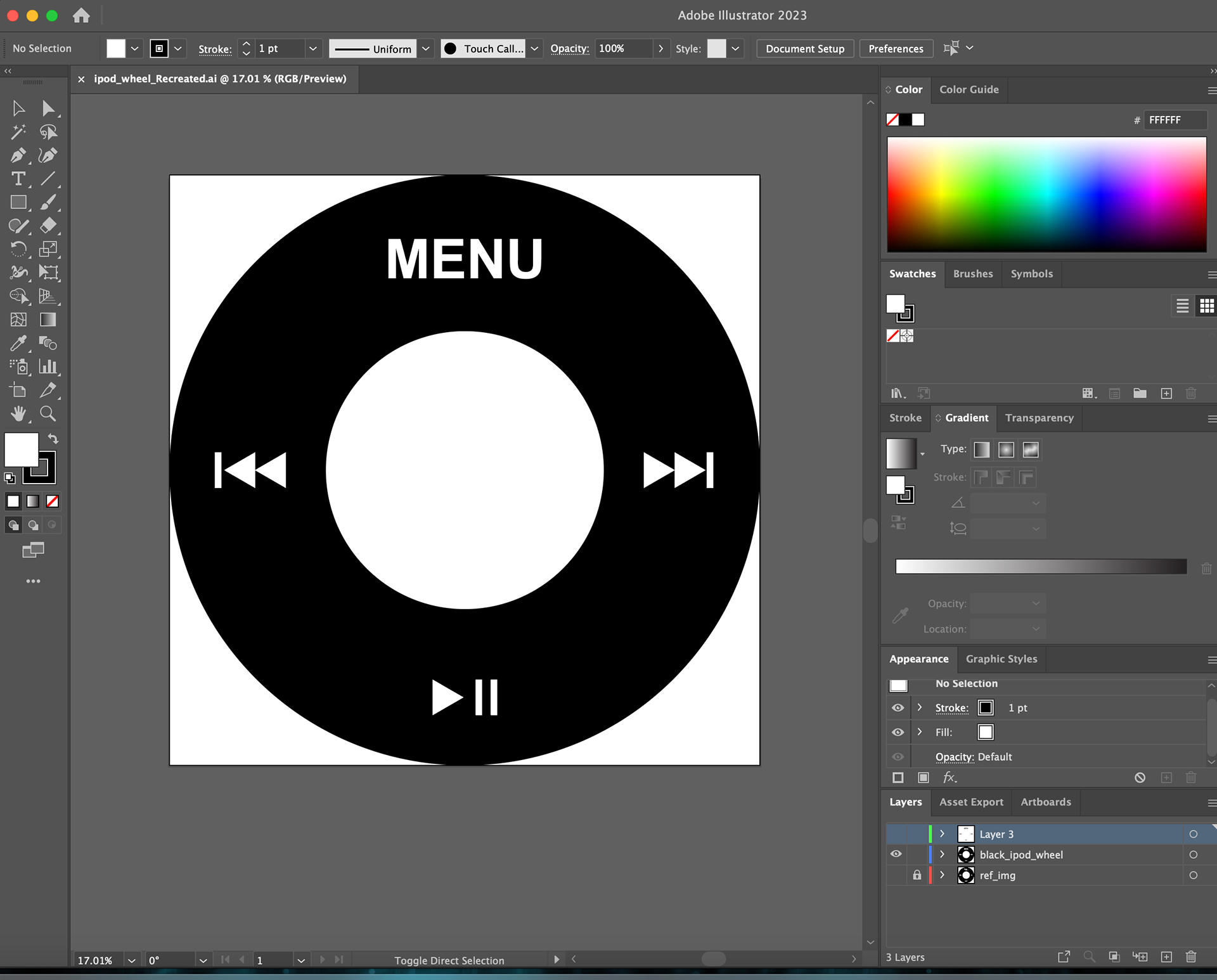
Task: Unlock the ref_img layer
Action: coord(917,875)
